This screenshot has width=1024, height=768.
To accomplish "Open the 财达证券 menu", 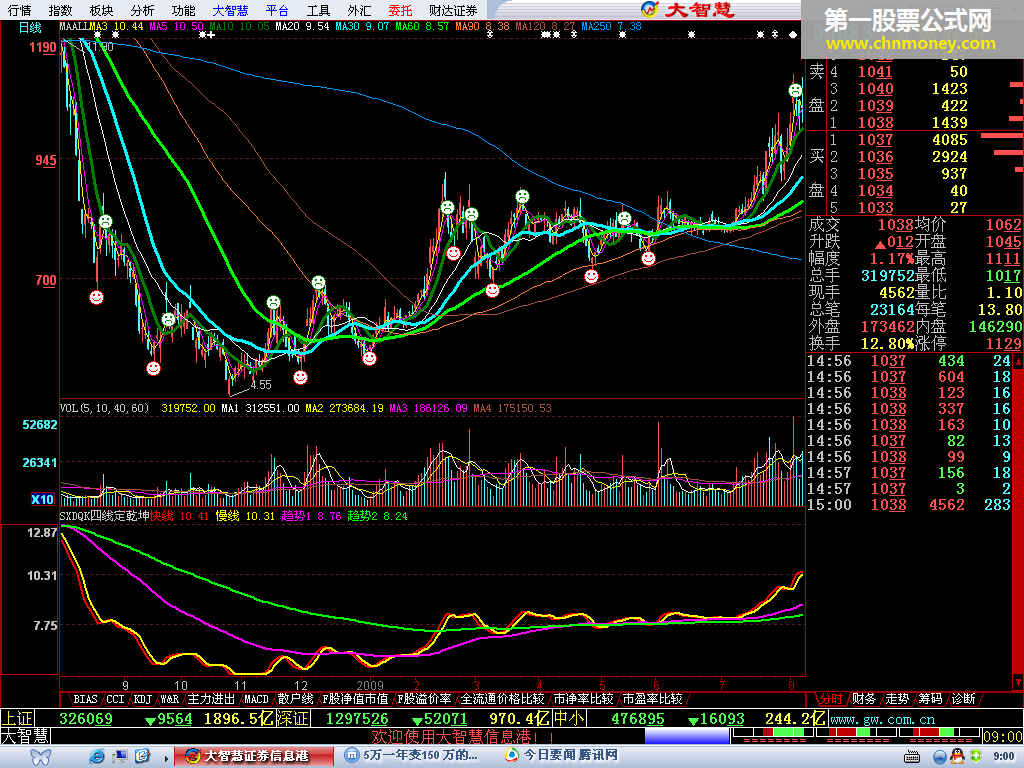I will (453, 10).
